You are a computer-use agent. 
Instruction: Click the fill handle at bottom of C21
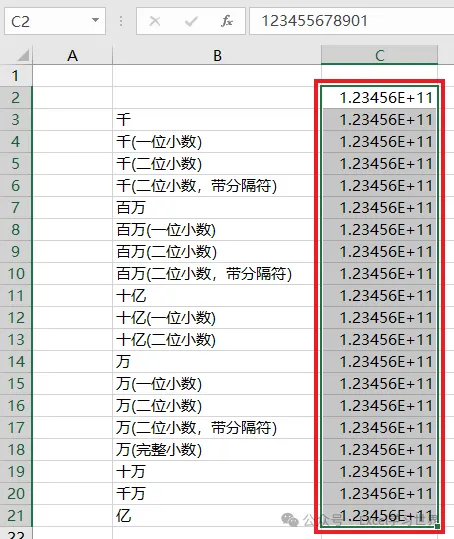point(437,526)
